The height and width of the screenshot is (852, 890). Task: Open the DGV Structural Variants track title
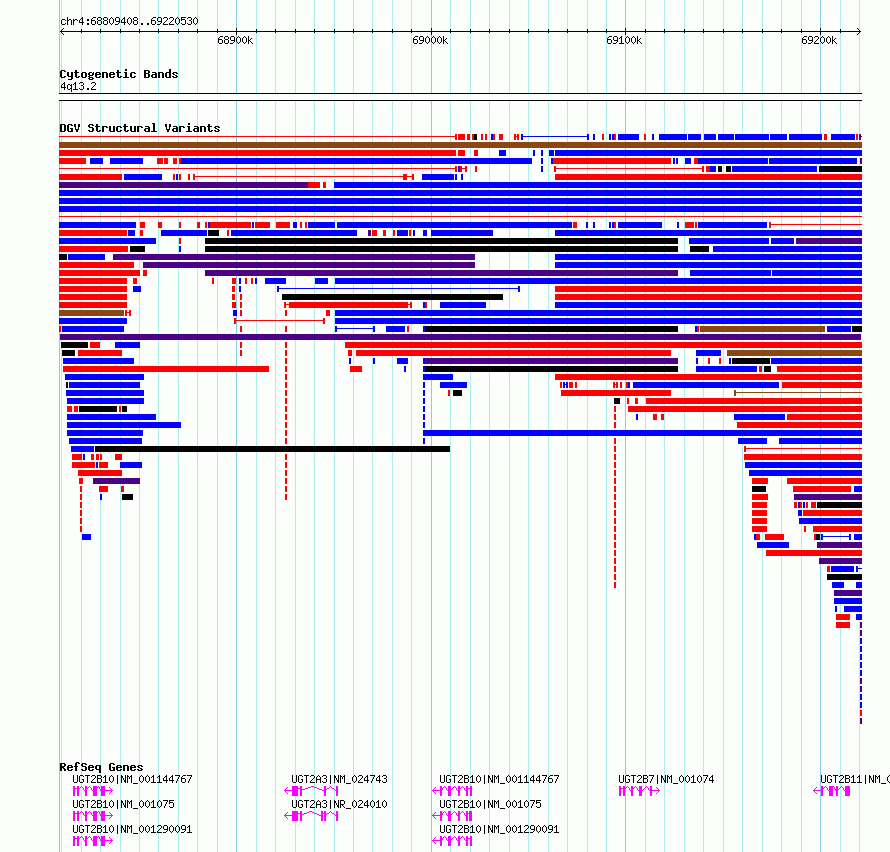(140, 128)
